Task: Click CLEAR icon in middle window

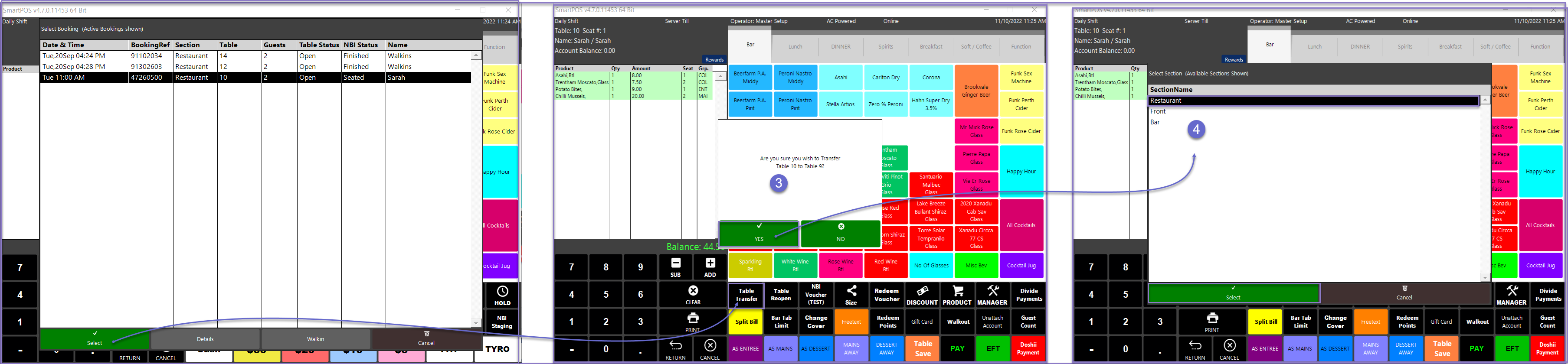Action: (693, 290)
